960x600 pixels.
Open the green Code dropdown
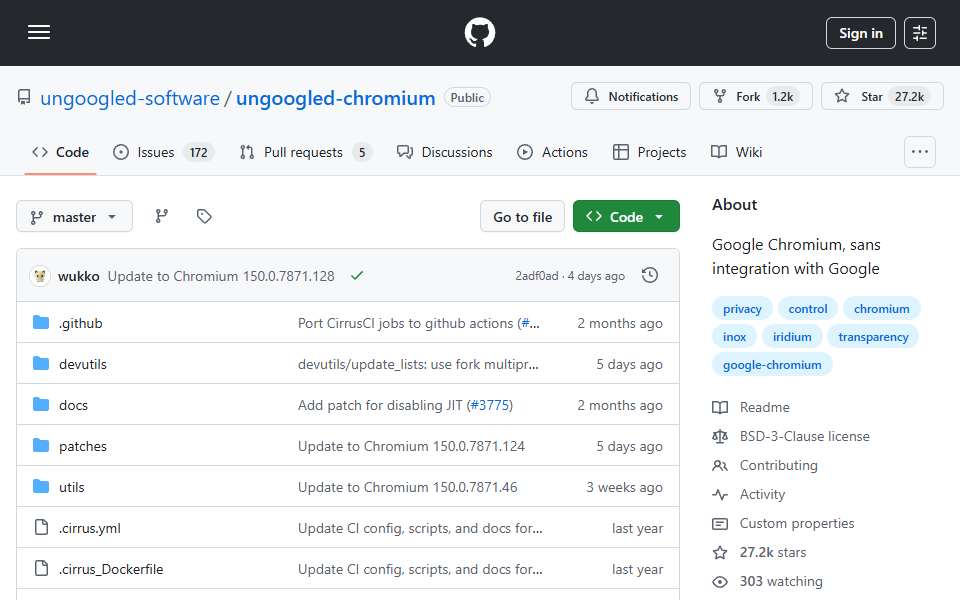[626, 217]
